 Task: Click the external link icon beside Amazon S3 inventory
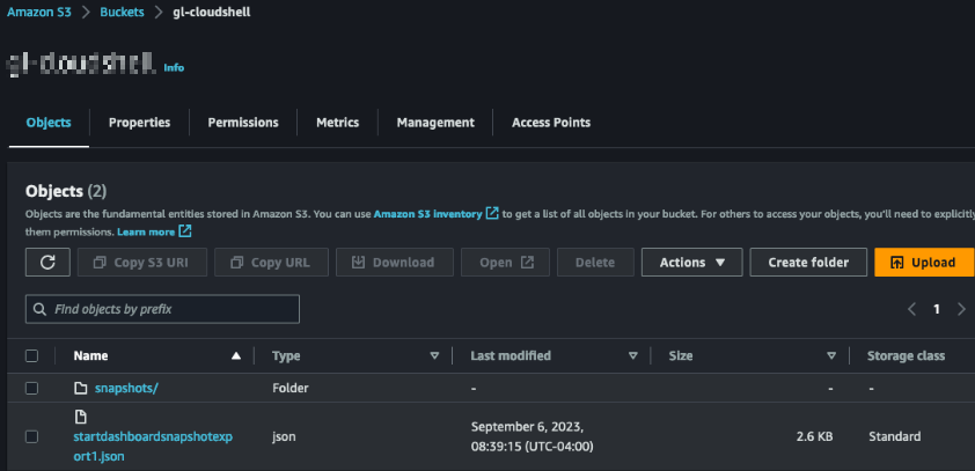pyautogui.click(x=492, y=214)
